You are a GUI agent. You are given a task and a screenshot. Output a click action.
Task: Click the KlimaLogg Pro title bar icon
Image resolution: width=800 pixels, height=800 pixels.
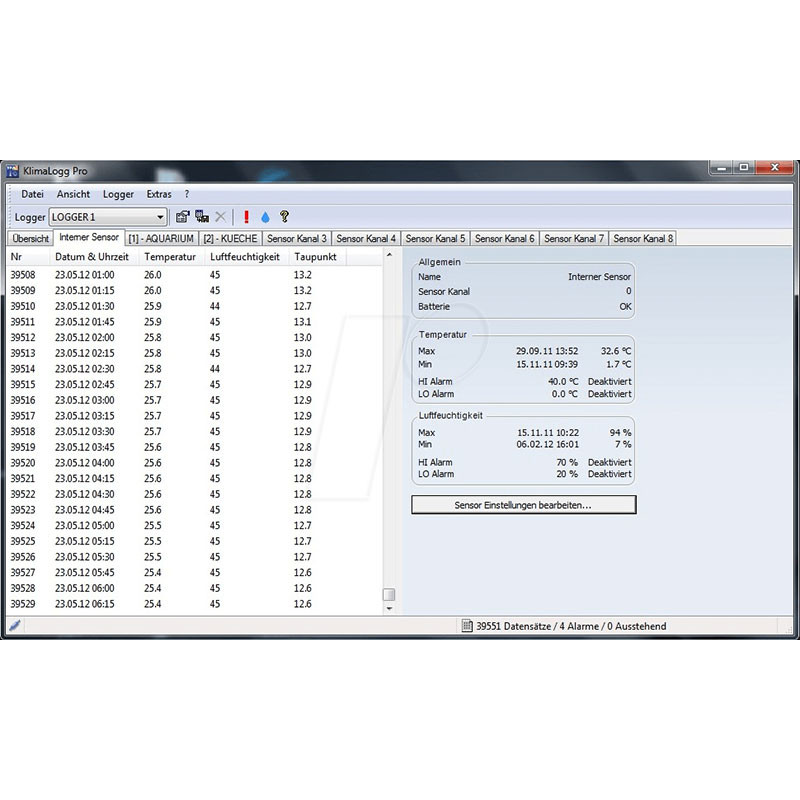point(12,171)
